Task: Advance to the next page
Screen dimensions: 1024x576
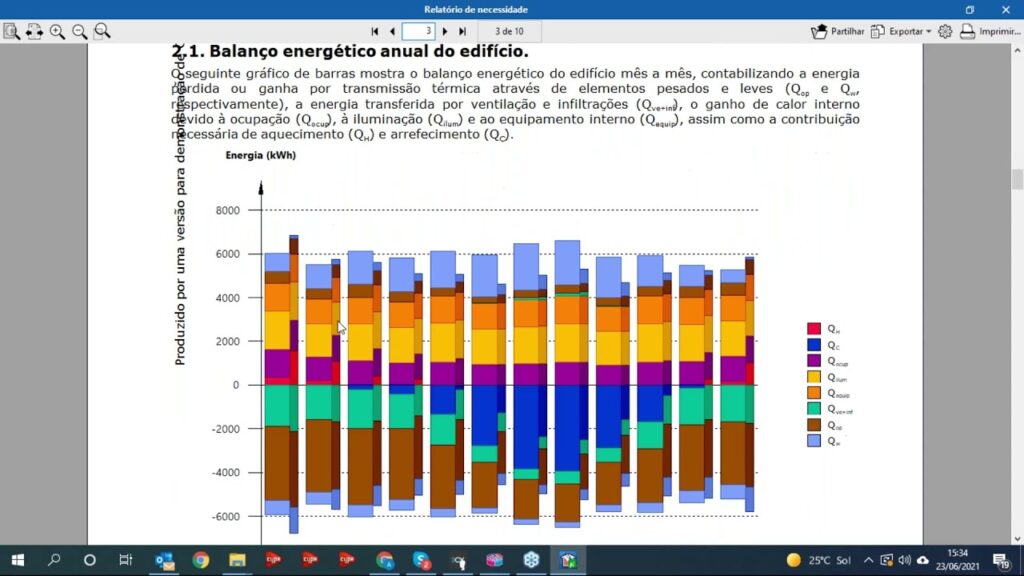Action: click(445, 31)
